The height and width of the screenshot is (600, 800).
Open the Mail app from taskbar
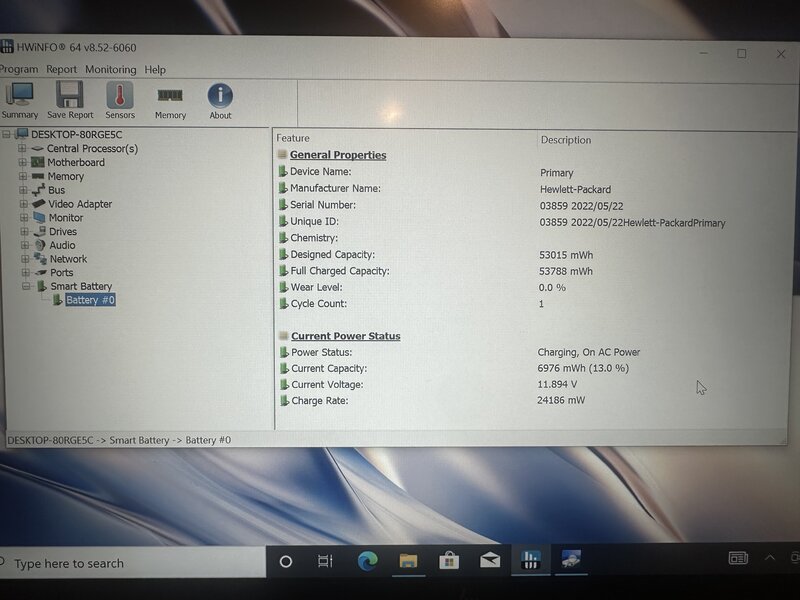(490, 561)
